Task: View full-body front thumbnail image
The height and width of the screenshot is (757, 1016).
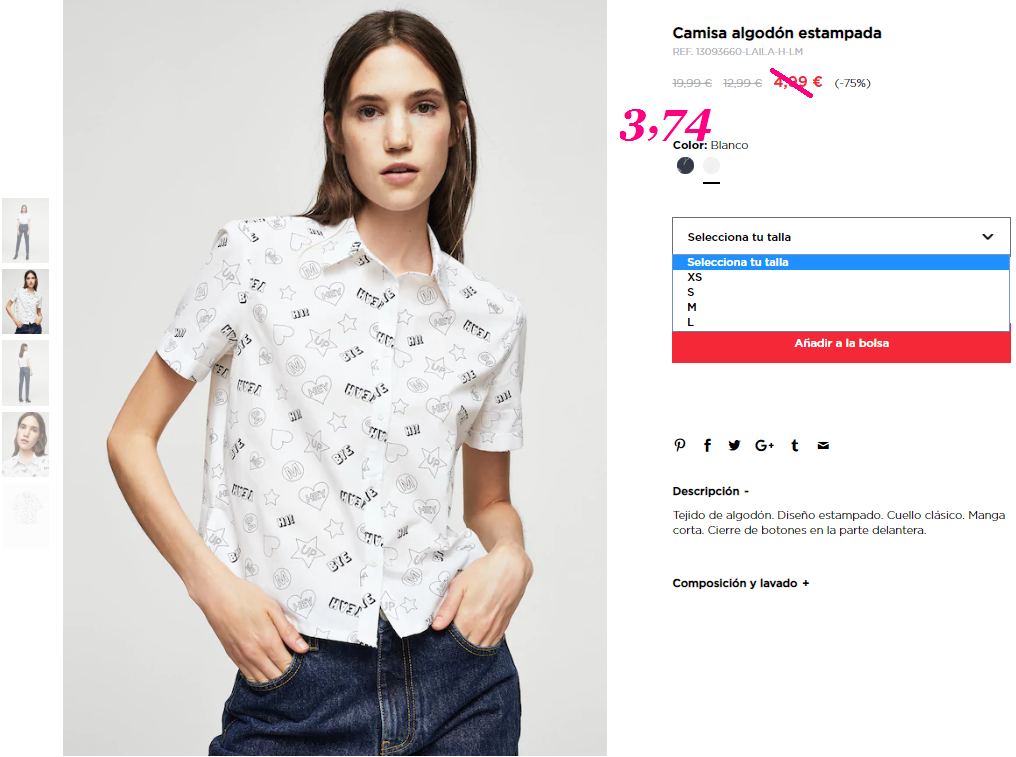Action: 25,230
